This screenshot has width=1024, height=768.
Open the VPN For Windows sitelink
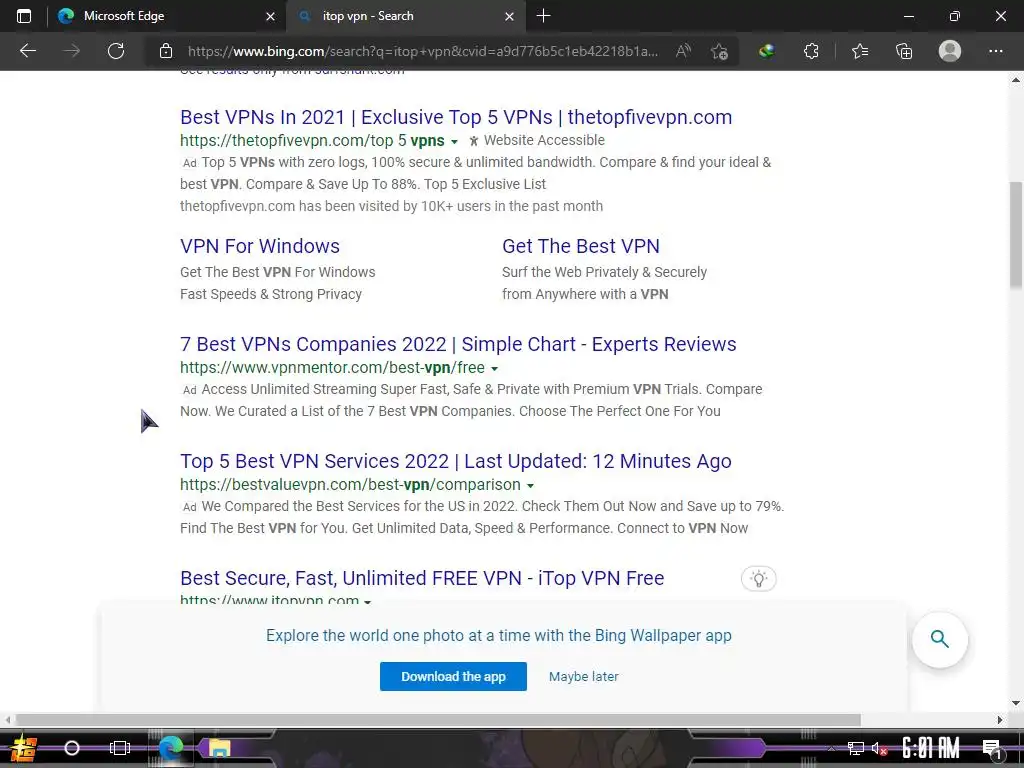[x=260, y=246]
